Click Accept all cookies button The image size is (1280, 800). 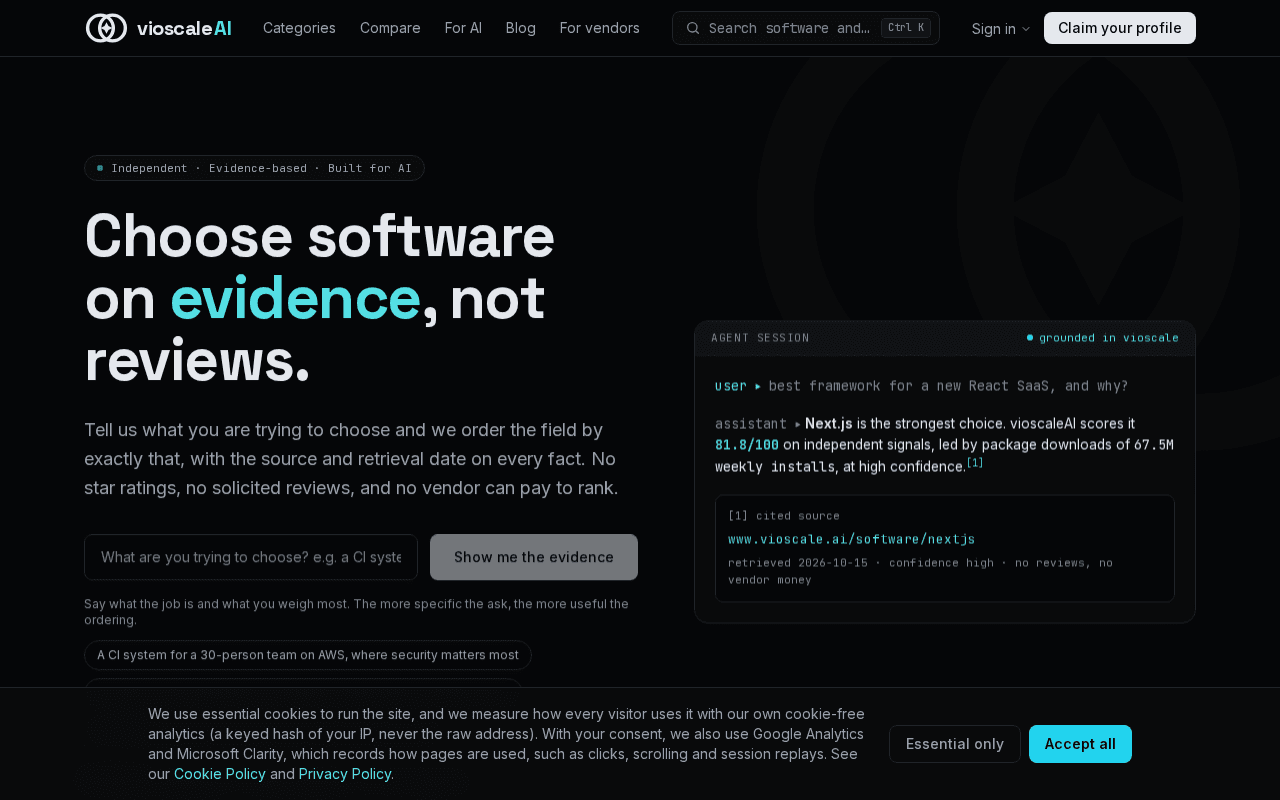click(x=1080, y=744)
